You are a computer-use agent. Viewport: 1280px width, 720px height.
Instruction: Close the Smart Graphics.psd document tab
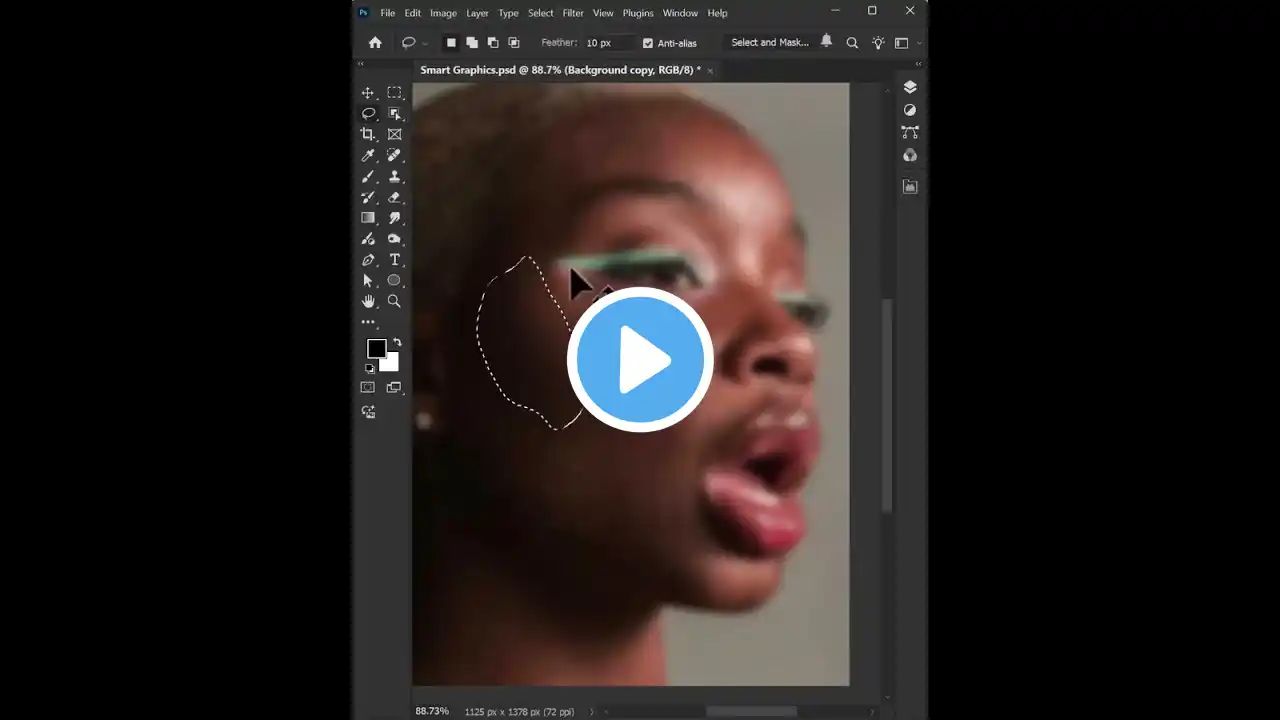(x=711, y=70)
